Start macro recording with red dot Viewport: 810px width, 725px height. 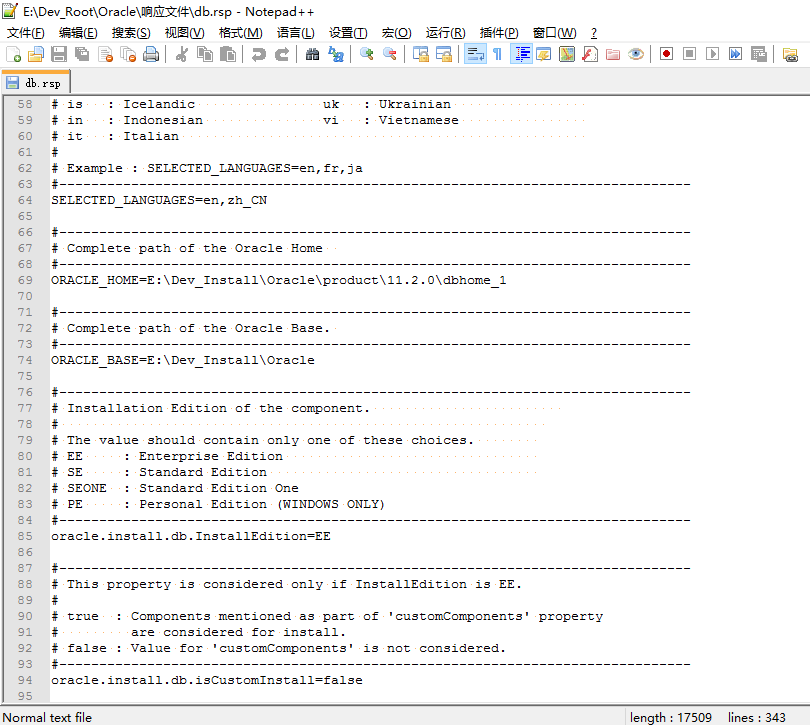tap(666, 54)
